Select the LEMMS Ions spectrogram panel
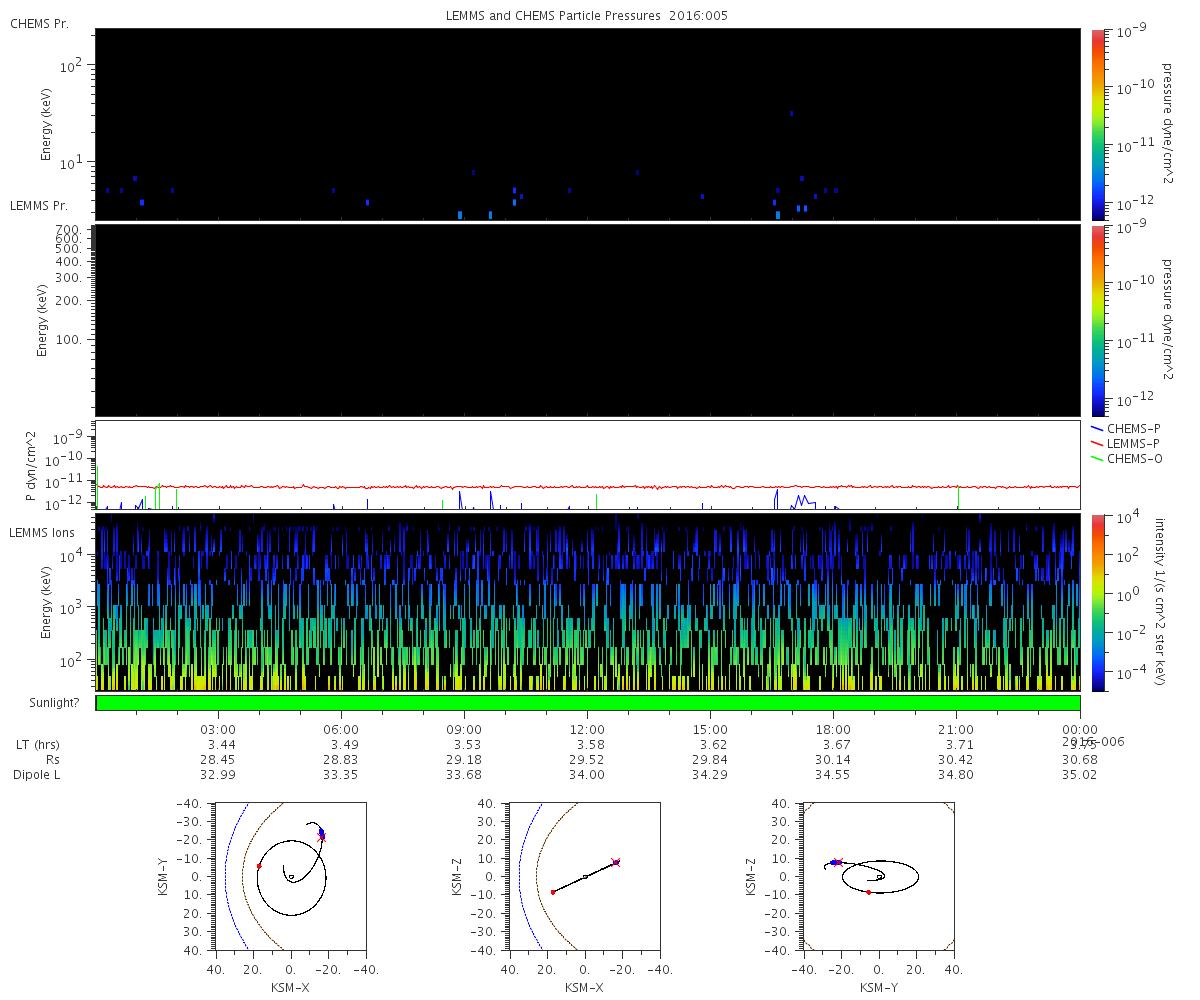This screenshot has width=1200, height=1000. [588, 602]
